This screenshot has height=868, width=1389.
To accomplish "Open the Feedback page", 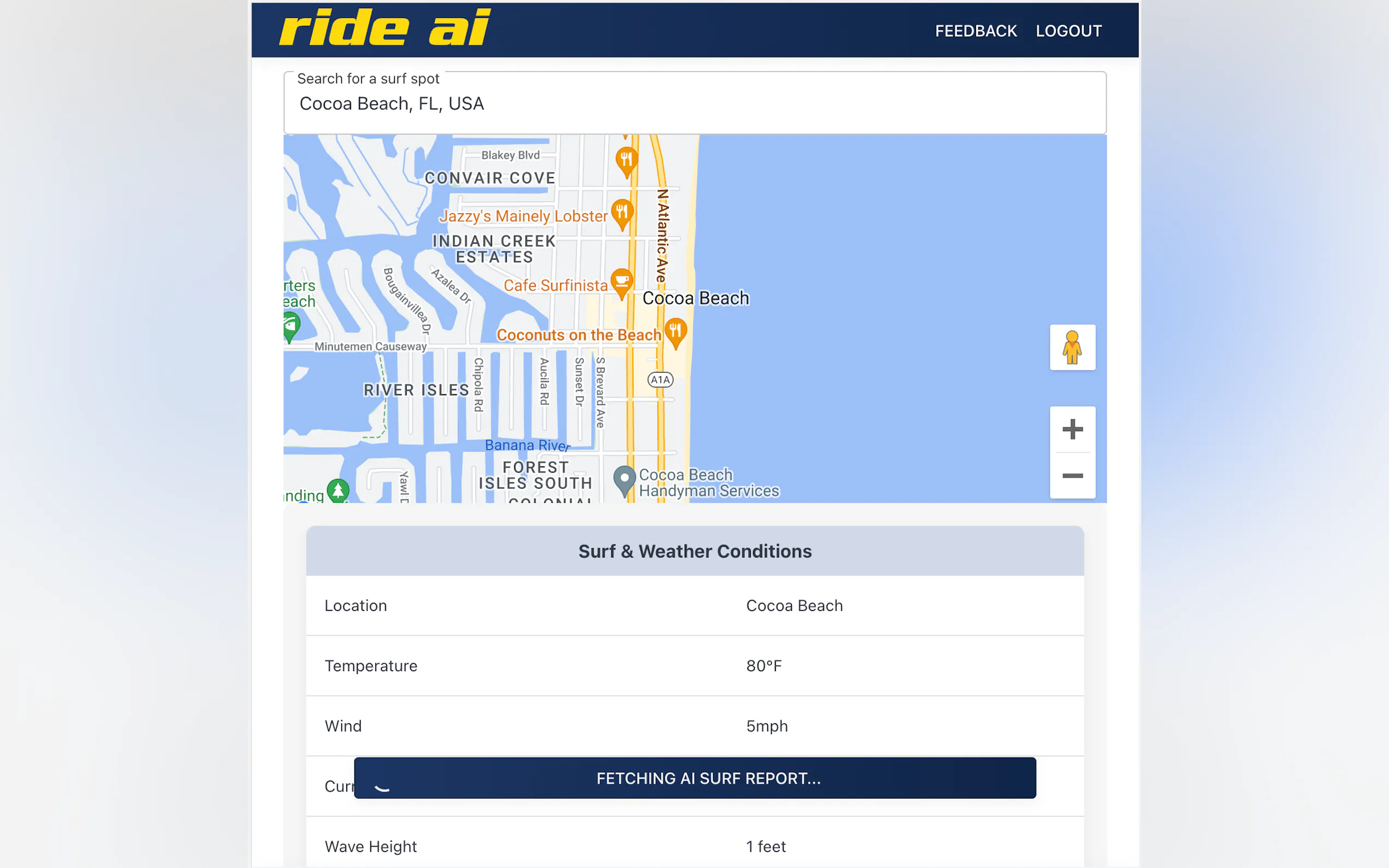I will tap(975, 31).
